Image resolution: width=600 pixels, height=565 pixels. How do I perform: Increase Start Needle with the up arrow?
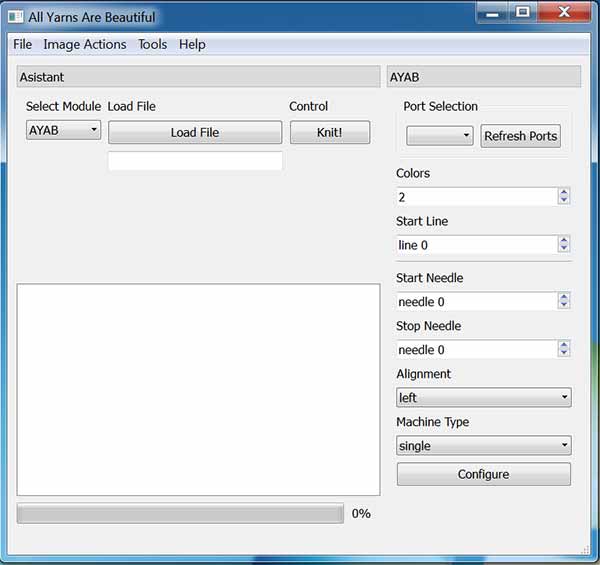tap(564, 297)
